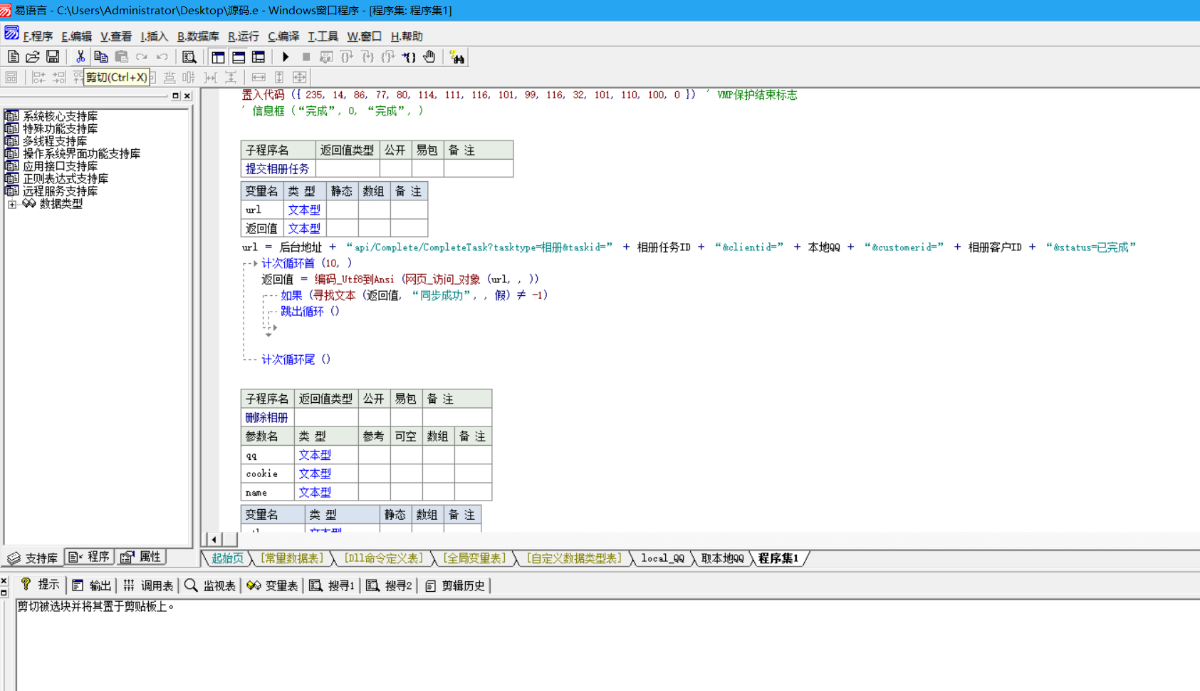Screen dimensions: 1200x691
Task: Expand the 数据类型 tree node
Action: tap(12, 204)
